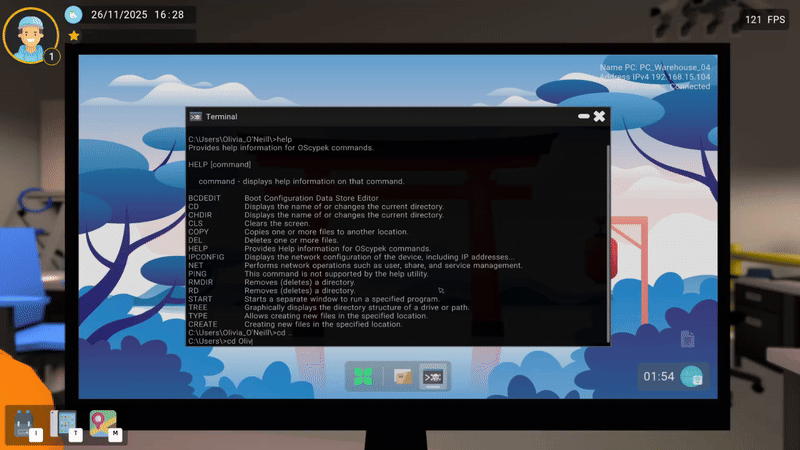Image resolution: width=800 pixels, height=450 pixels.
Task: Click the Terminal title bar text
Action: pos(221,117)
